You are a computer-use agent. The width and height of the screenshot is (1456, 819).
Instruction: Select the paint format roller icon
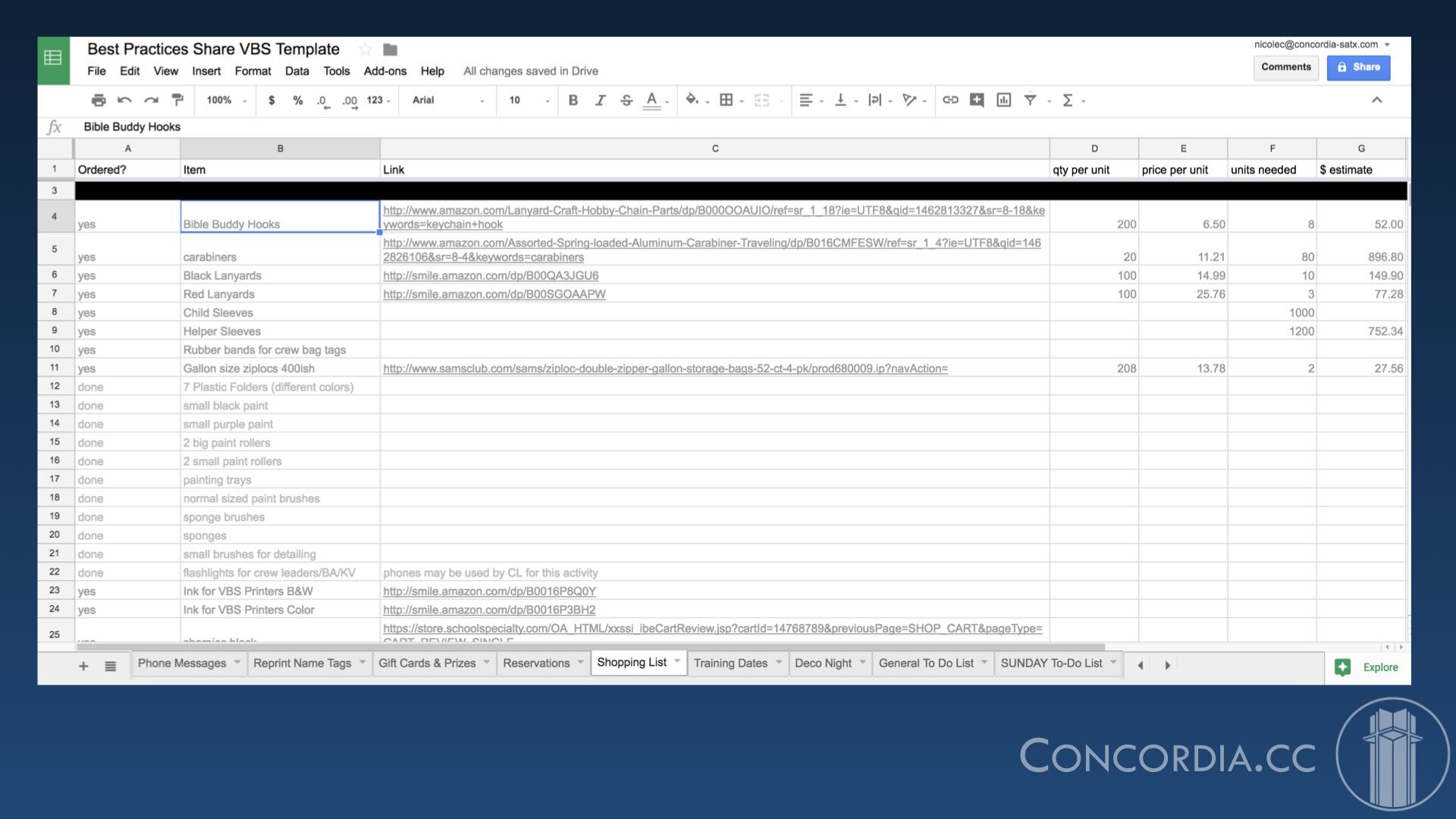tap(177, 100)
